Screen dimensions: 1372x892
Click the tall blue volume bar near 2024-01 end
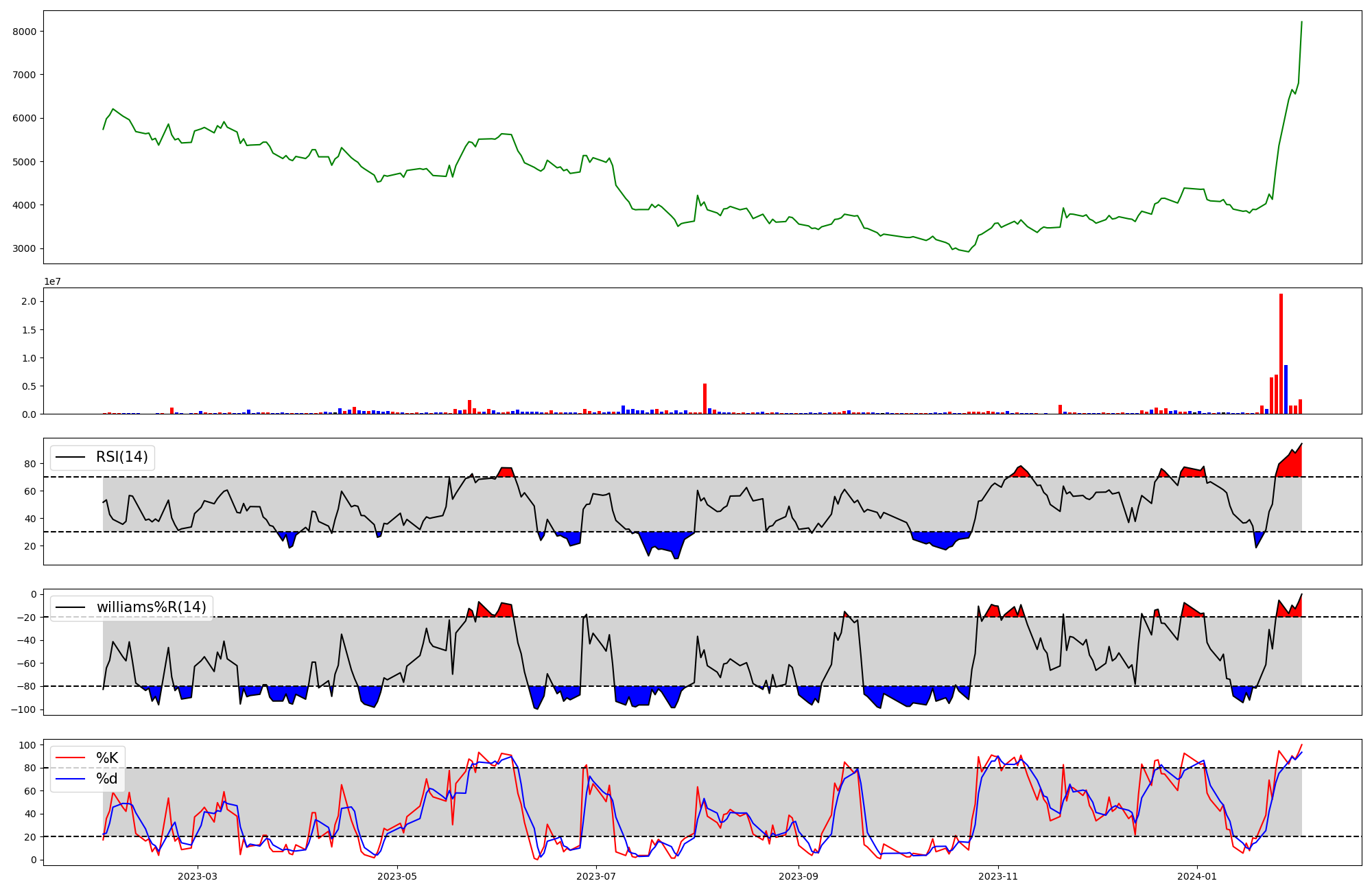point(1286,389)
